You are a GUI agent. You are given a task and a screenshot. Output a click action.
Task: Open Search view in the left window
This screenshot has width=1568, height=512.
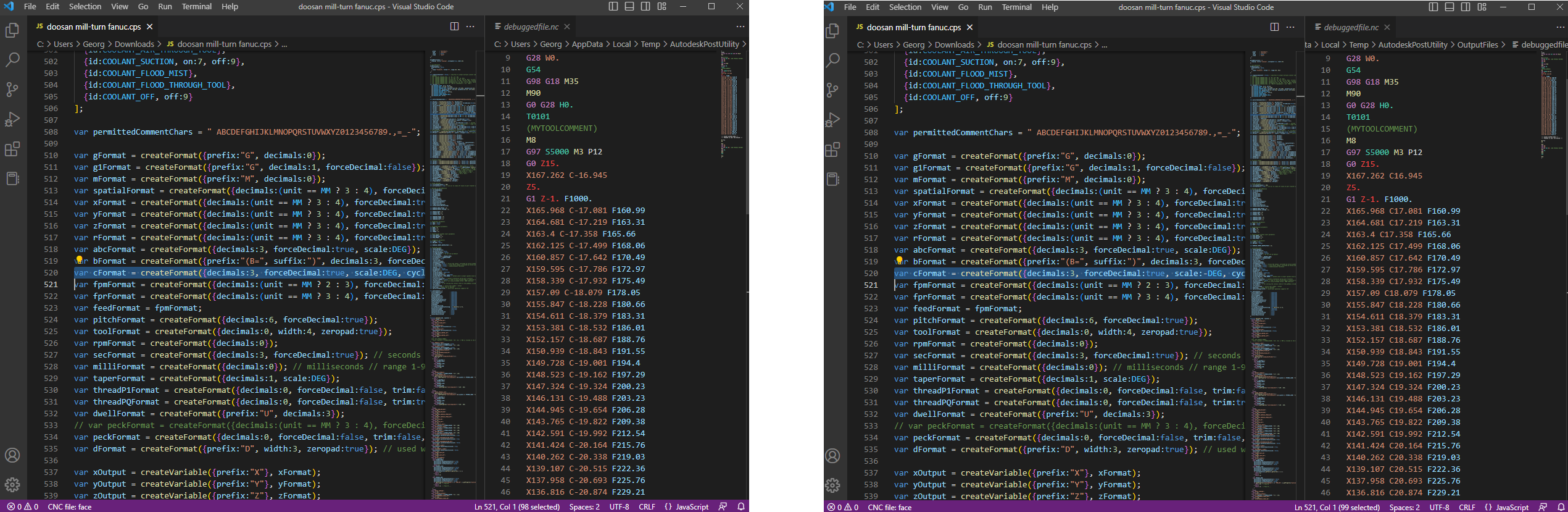click(x=12, y=60)
